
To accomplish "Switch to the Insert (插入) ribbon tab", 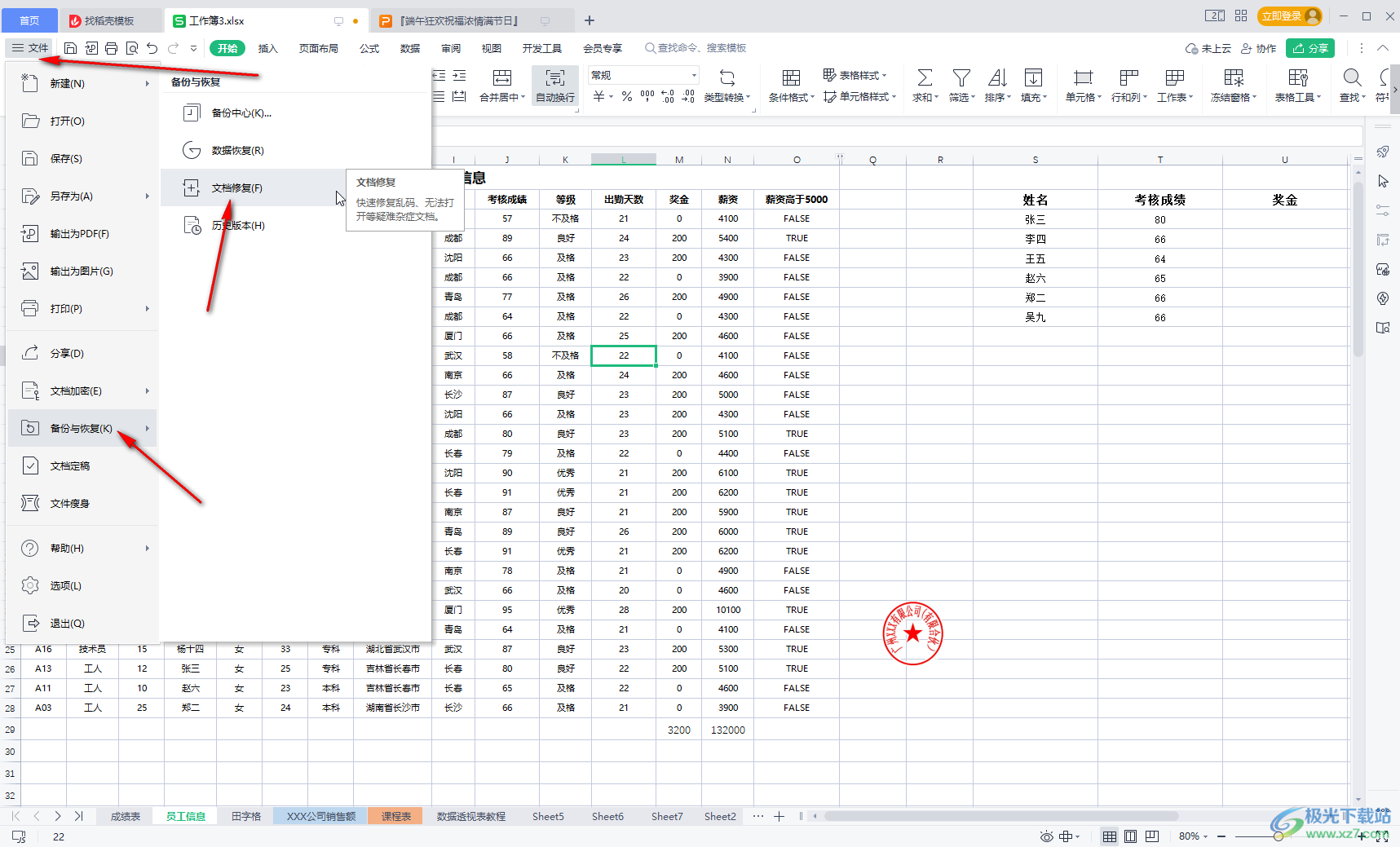I will (268, 48).
